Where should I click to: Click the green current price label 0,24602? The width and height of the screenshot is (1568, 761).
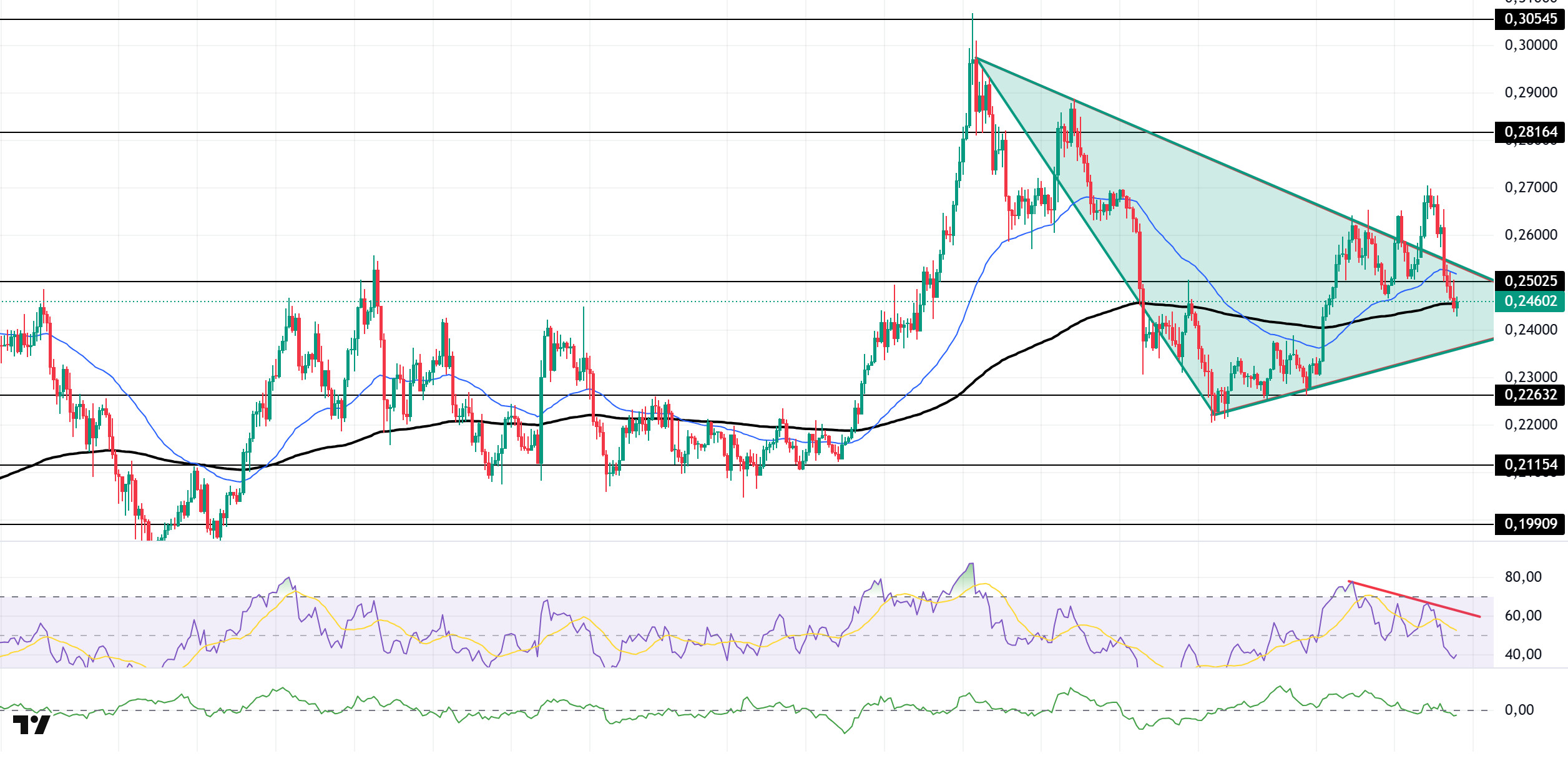tap(1530, 302)
